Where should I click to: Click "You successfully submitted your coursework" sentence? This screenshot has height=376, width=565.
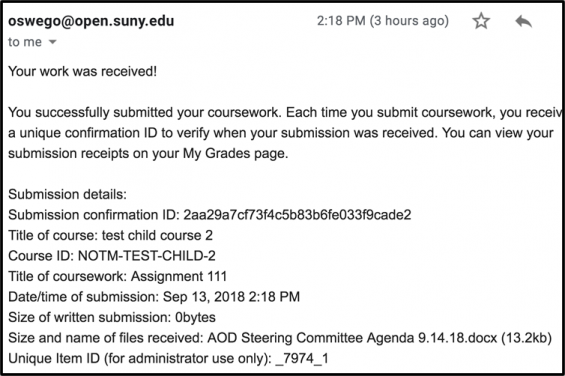click(x=144, y=112)
